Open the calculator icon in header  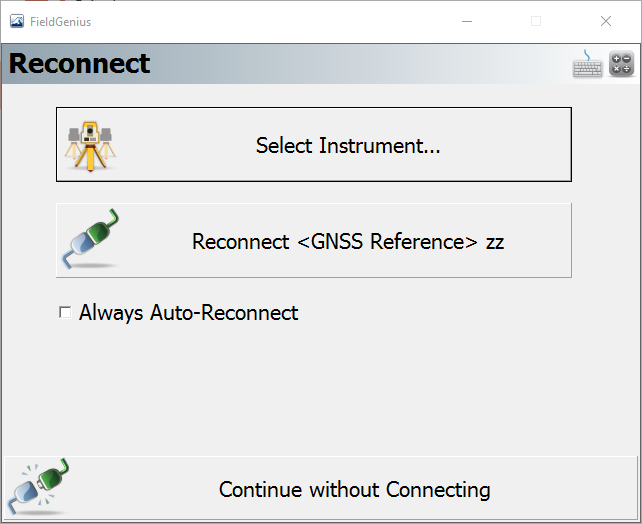coord(621,65)
